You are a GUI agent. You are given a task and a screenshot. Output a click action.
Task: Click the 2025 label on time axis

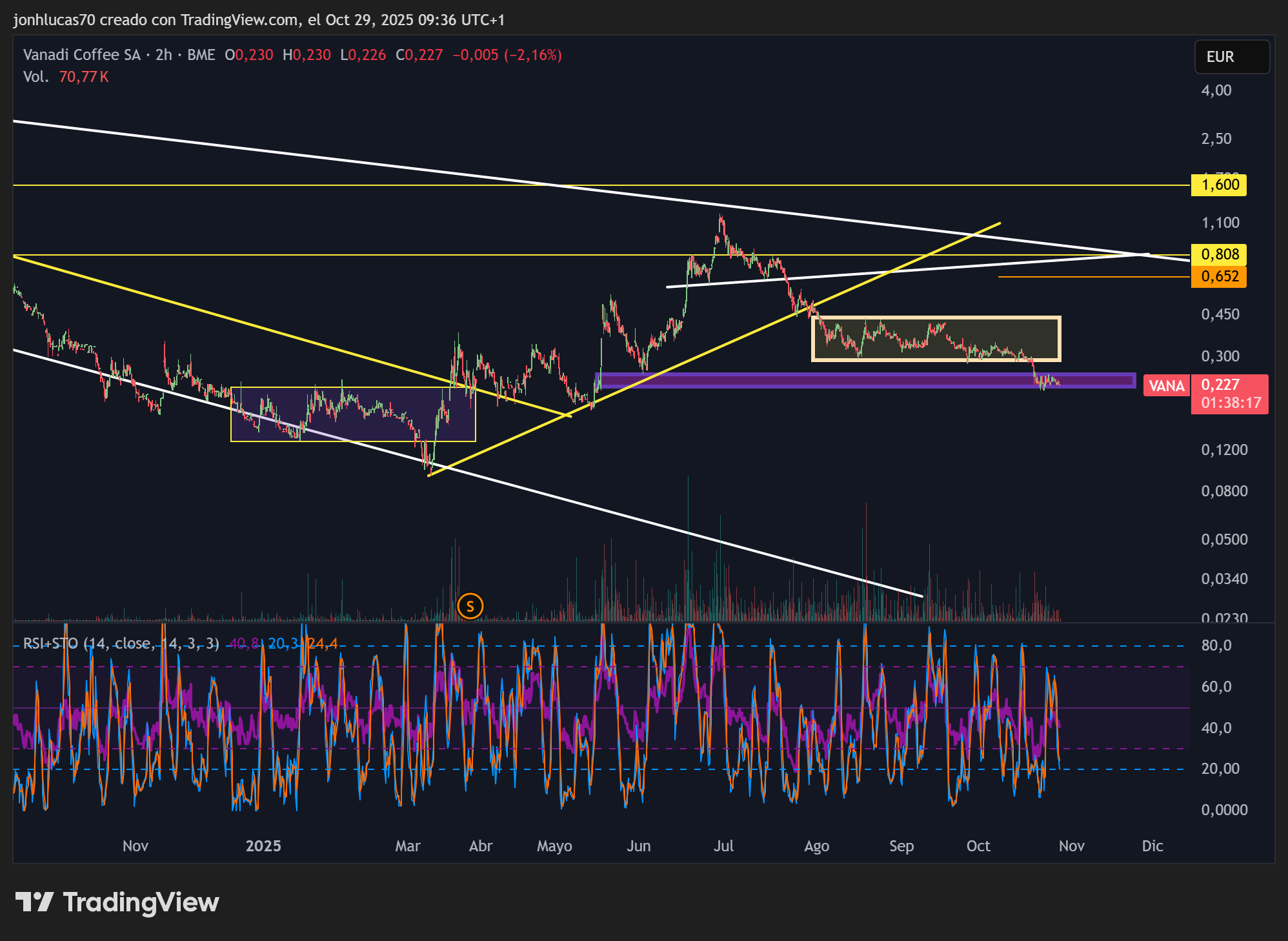pos(263,845)
